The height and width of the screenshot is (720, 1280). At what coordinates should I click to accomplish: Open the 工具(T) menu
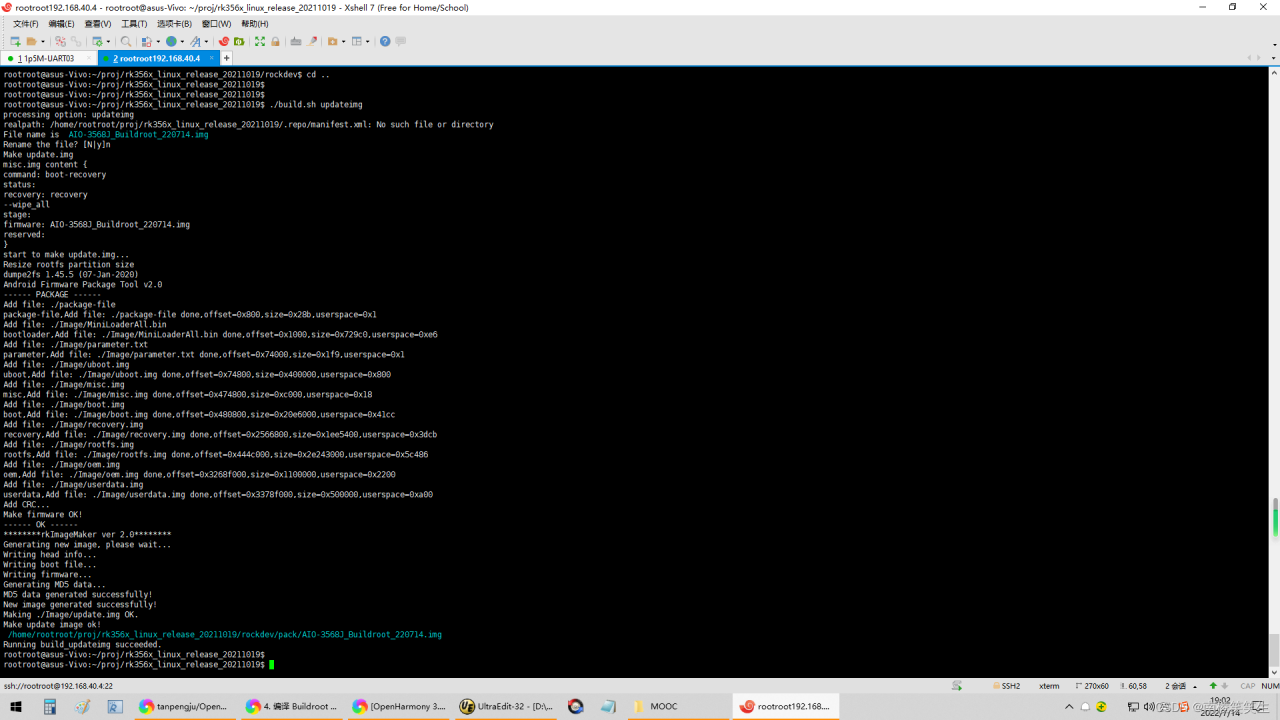pos(134,24)
